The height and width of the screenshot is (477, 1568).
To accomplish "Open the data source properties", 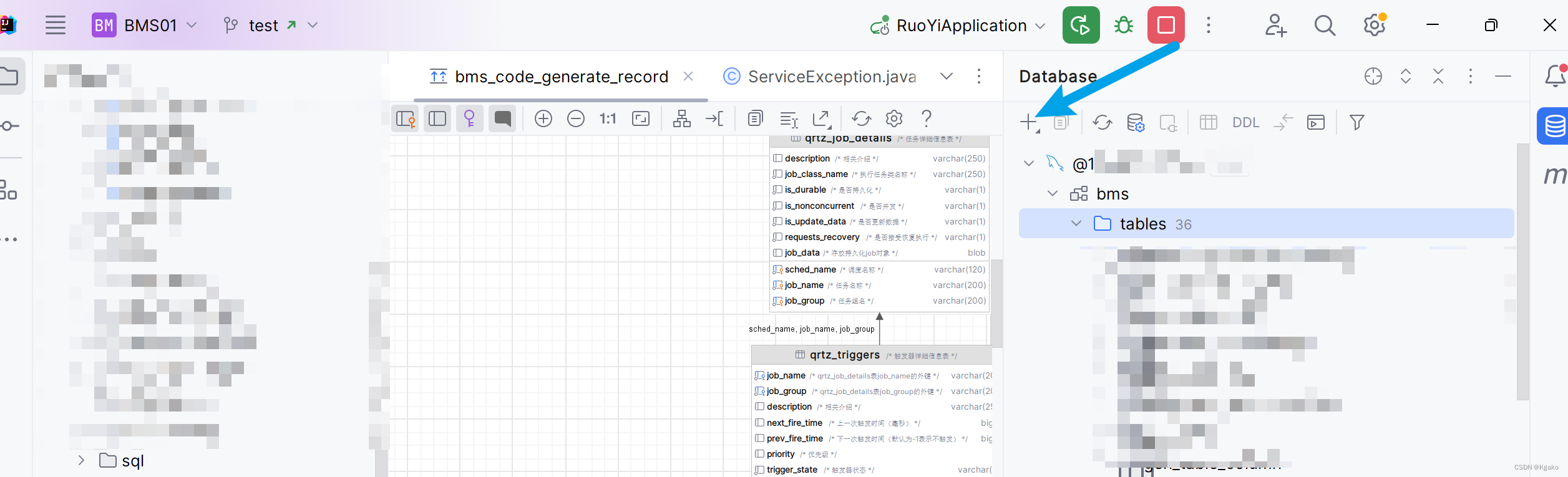I will [x=1136, y=122].
